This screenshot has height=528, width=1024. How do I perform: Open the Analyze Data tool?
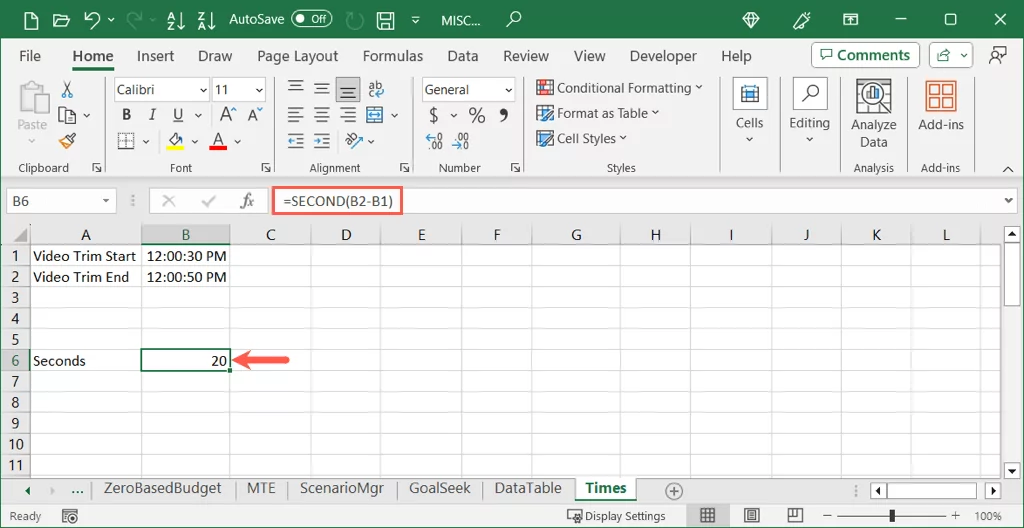[873, 113]
